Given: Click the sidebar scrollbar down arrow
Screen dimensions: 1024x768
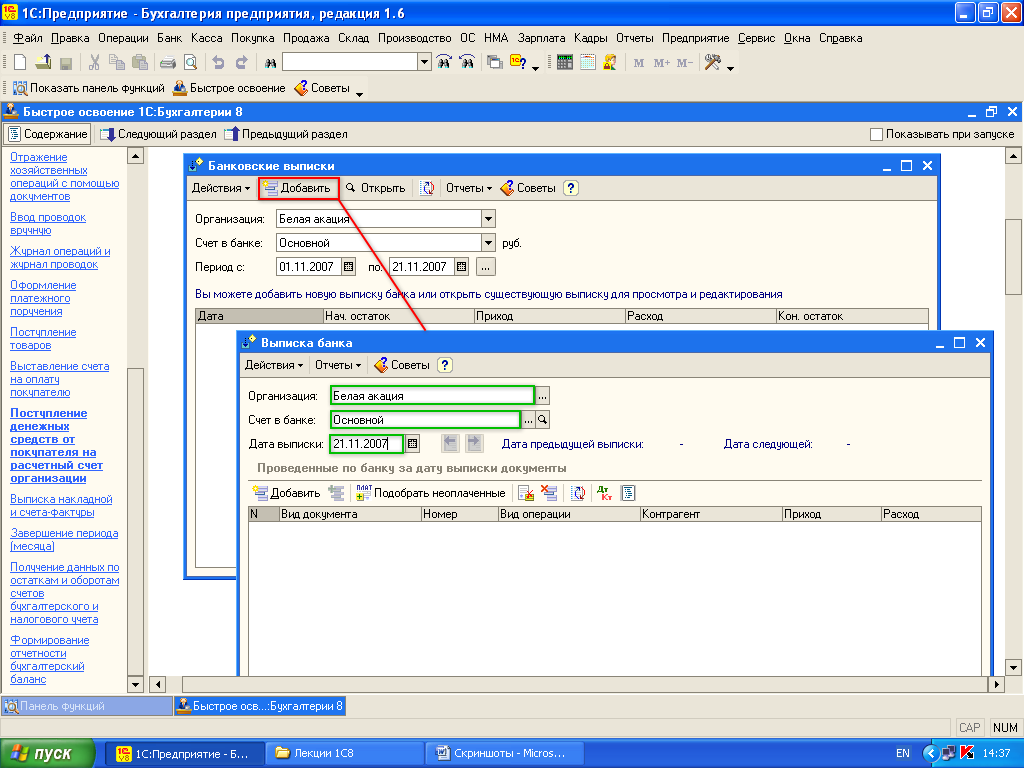Looking at the screenshot, I should (135, 684).
